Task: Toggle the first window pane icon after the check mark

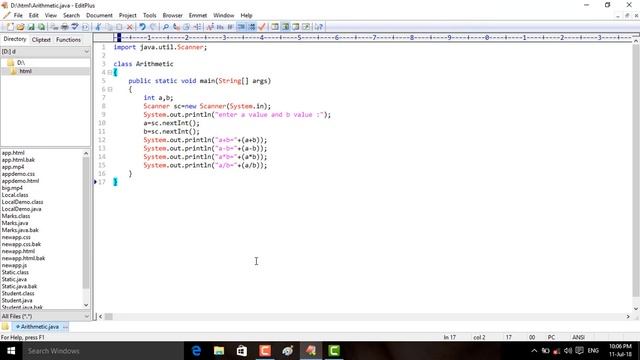Action: tap(275, 27)
